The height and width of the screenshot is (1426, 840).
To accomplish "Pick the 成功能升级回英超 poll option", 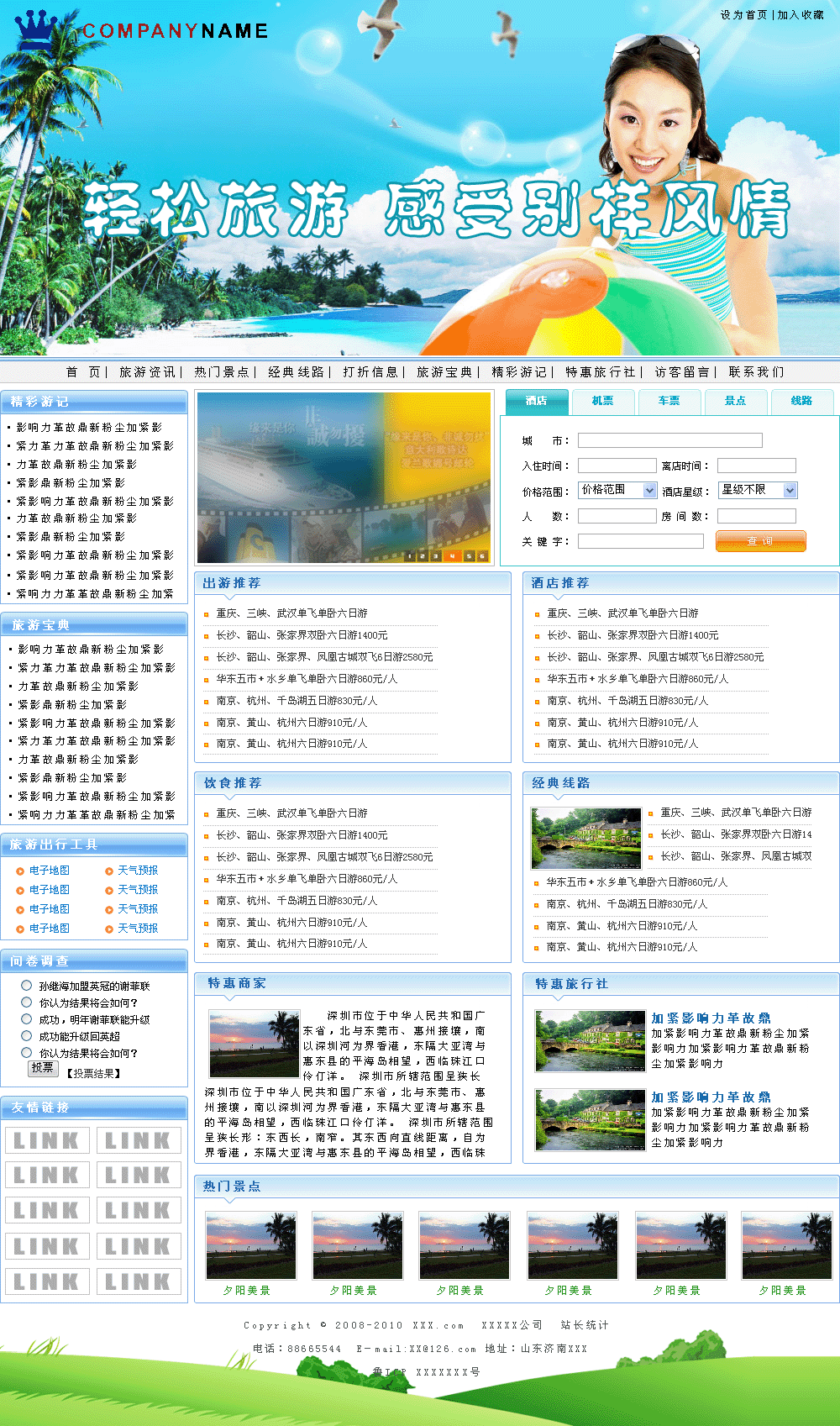I will click(x=27, y=1036).
